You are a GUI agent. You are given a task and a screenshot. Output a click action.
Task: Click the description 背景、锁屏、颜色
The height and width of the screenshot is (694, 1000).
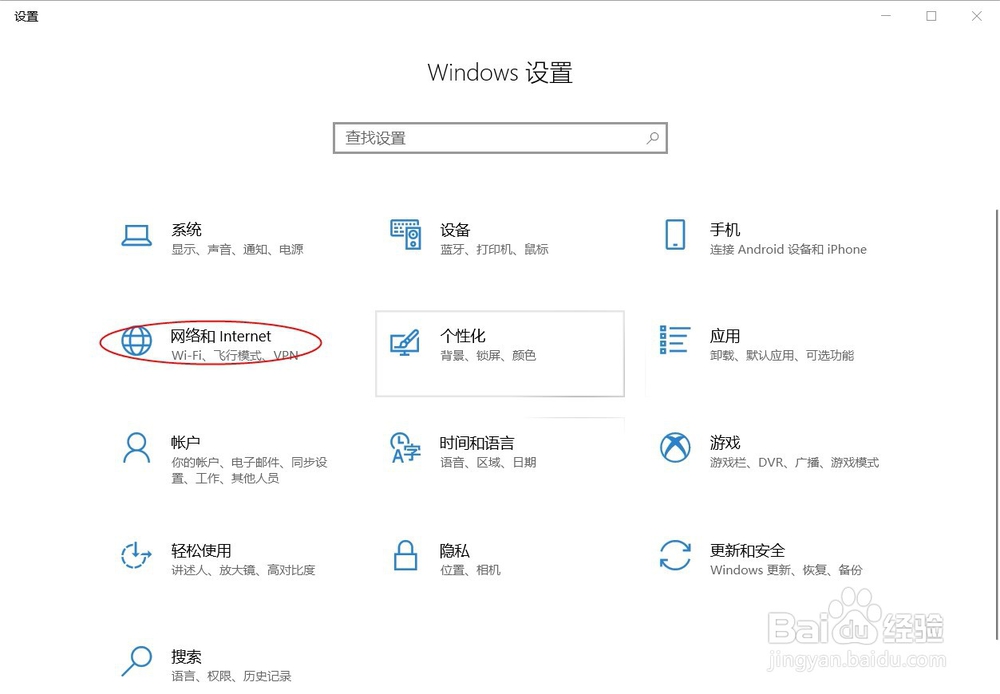pos(488,355)
